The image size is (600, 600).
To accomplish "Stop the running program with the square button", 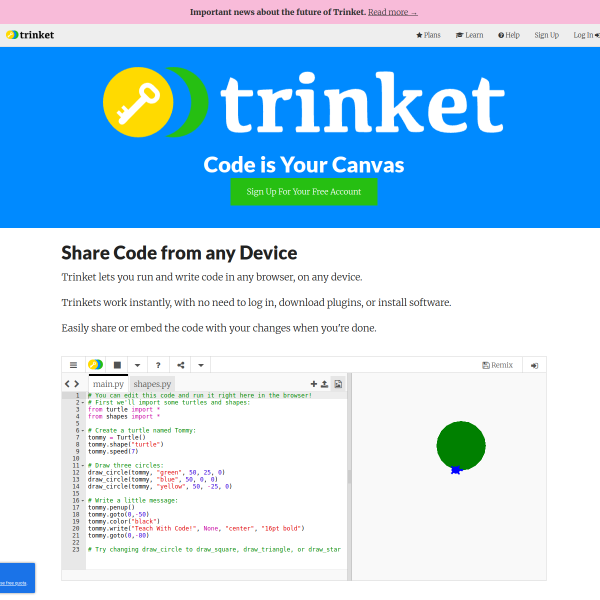I will click(117, 365).
